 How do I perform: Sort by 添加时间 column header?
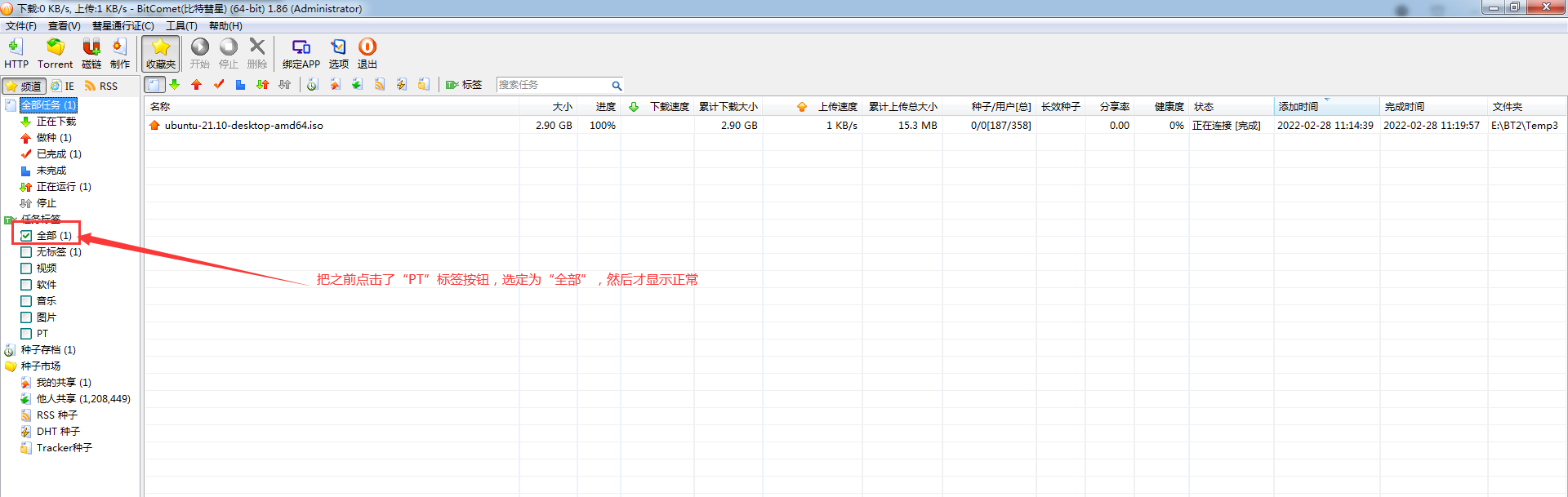pos(1326,107)
